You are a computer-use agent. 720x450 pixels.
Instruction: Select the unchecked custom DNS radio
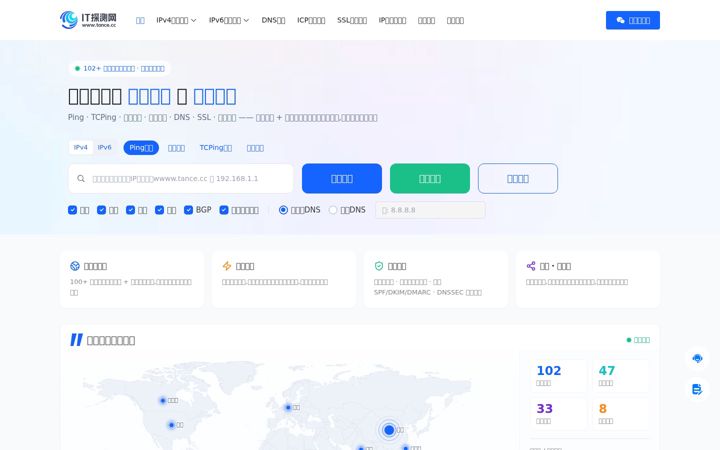(333, 210)
